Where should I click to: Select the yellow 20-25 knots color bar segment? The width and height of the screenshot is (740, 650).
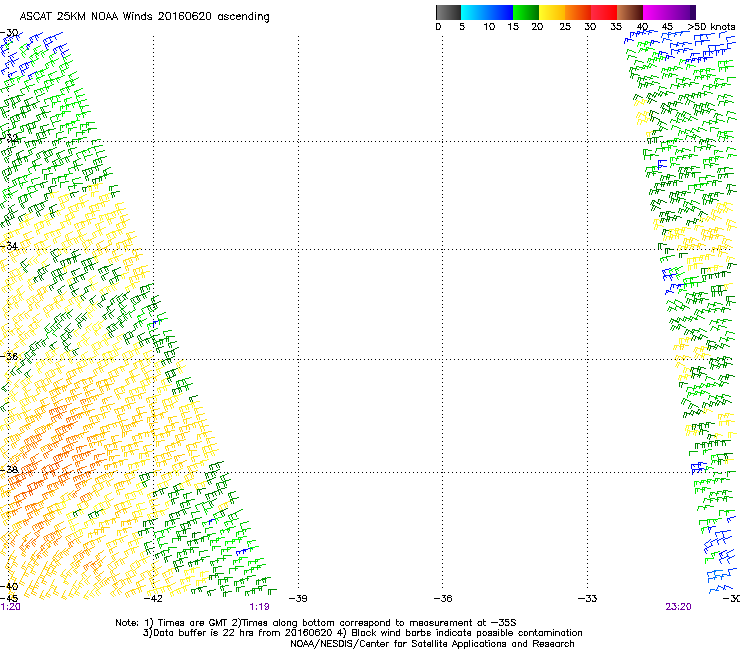point(552,12)
